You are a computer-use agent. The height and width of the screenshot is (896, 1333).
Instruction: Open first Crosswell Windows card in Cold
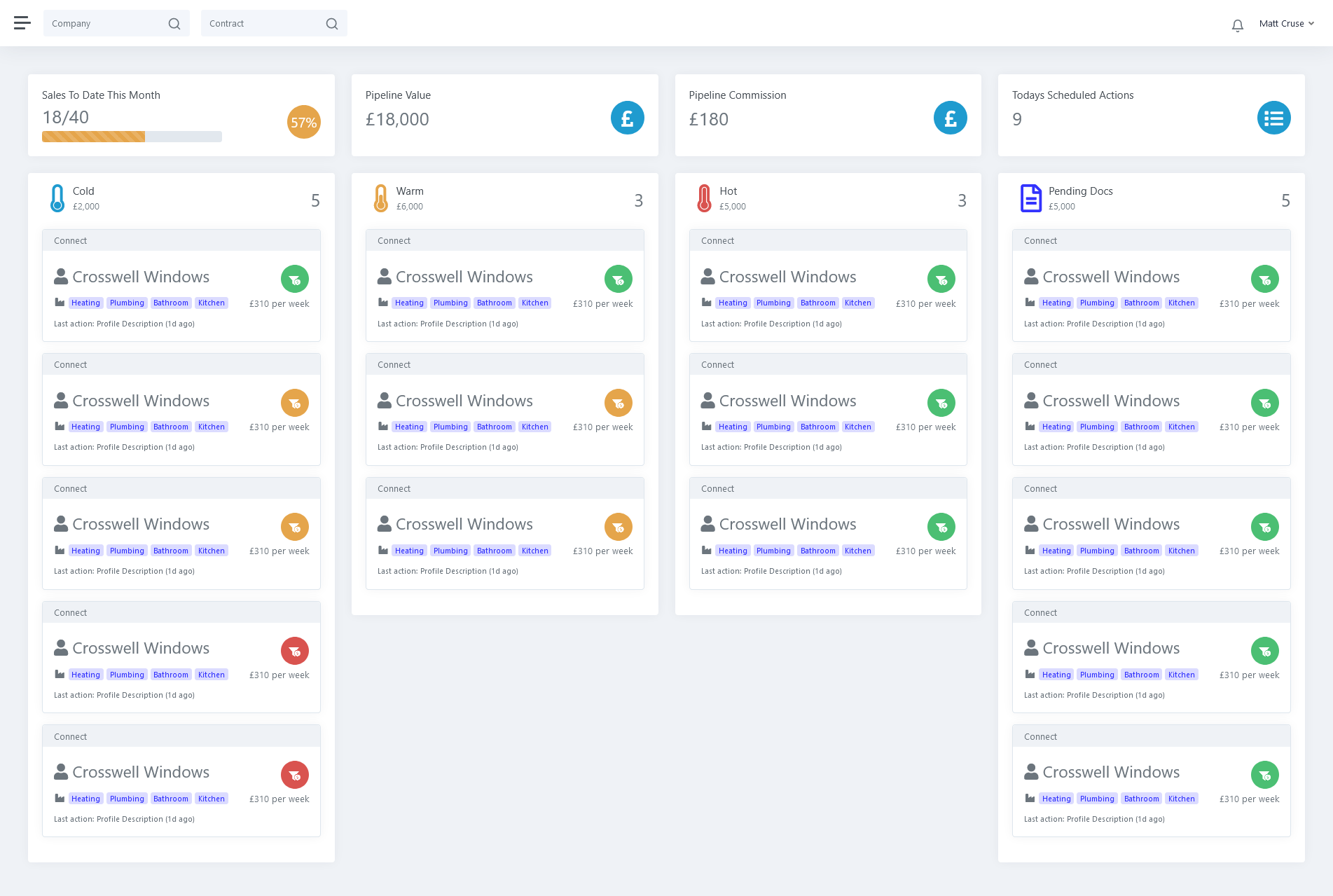point(141,277)
